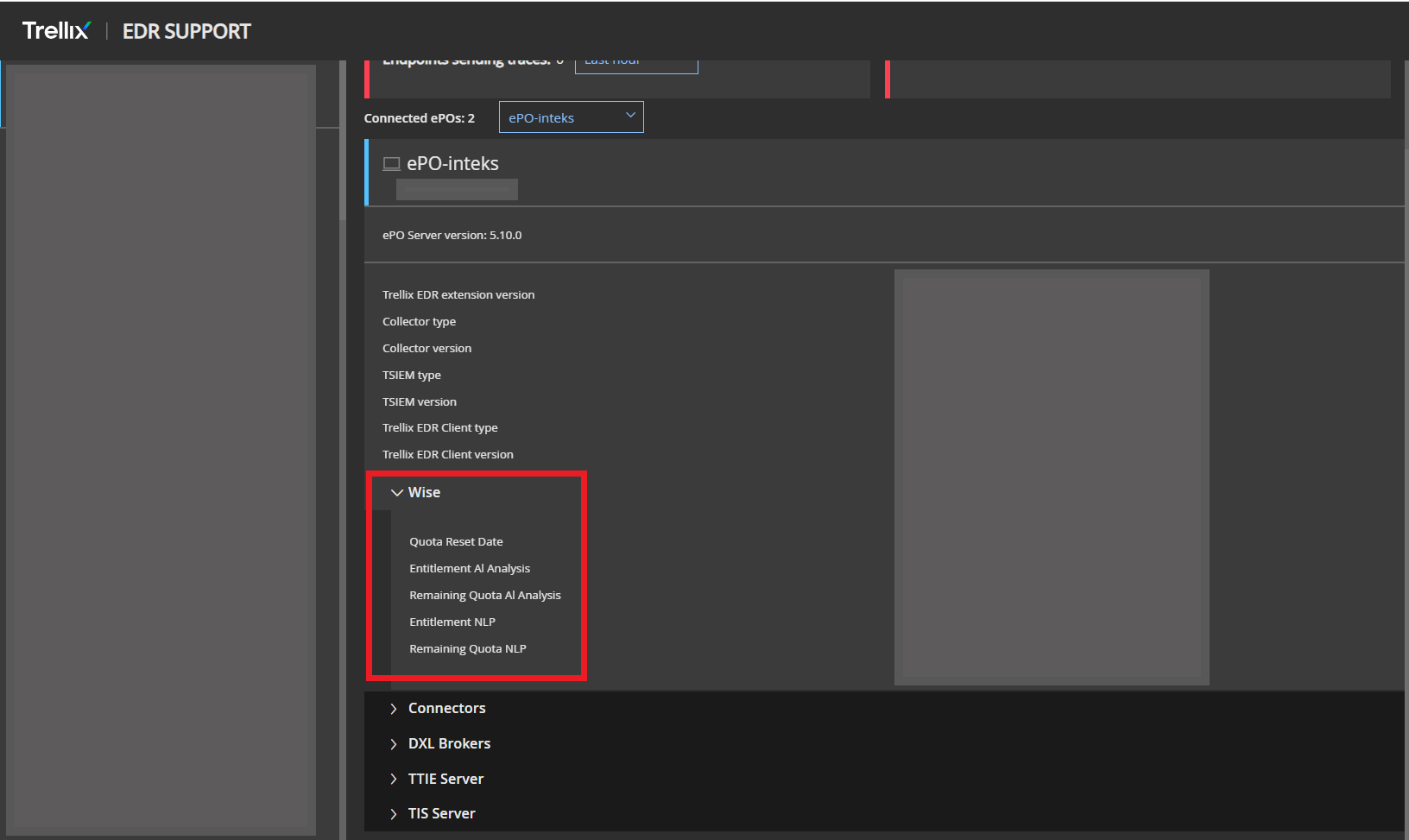Click the Connected ePOs: 2 label
This screenshot has height=840, width=1409.
(x=420, y=118)
